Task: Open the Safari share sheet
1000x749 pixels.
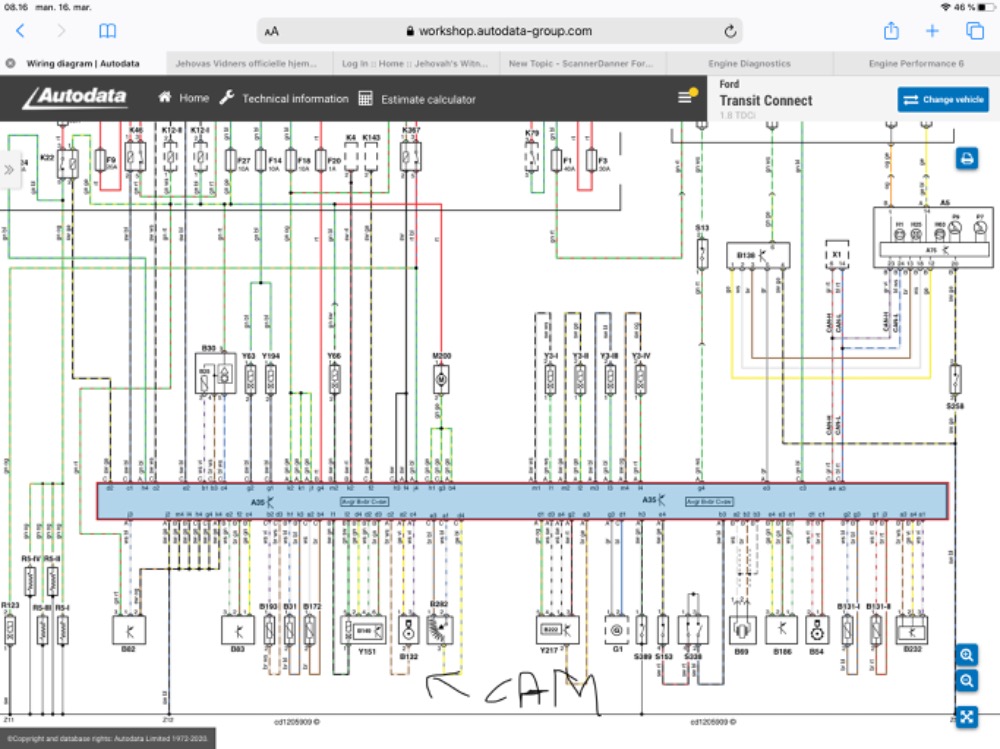Action: (x=891, y=30)
